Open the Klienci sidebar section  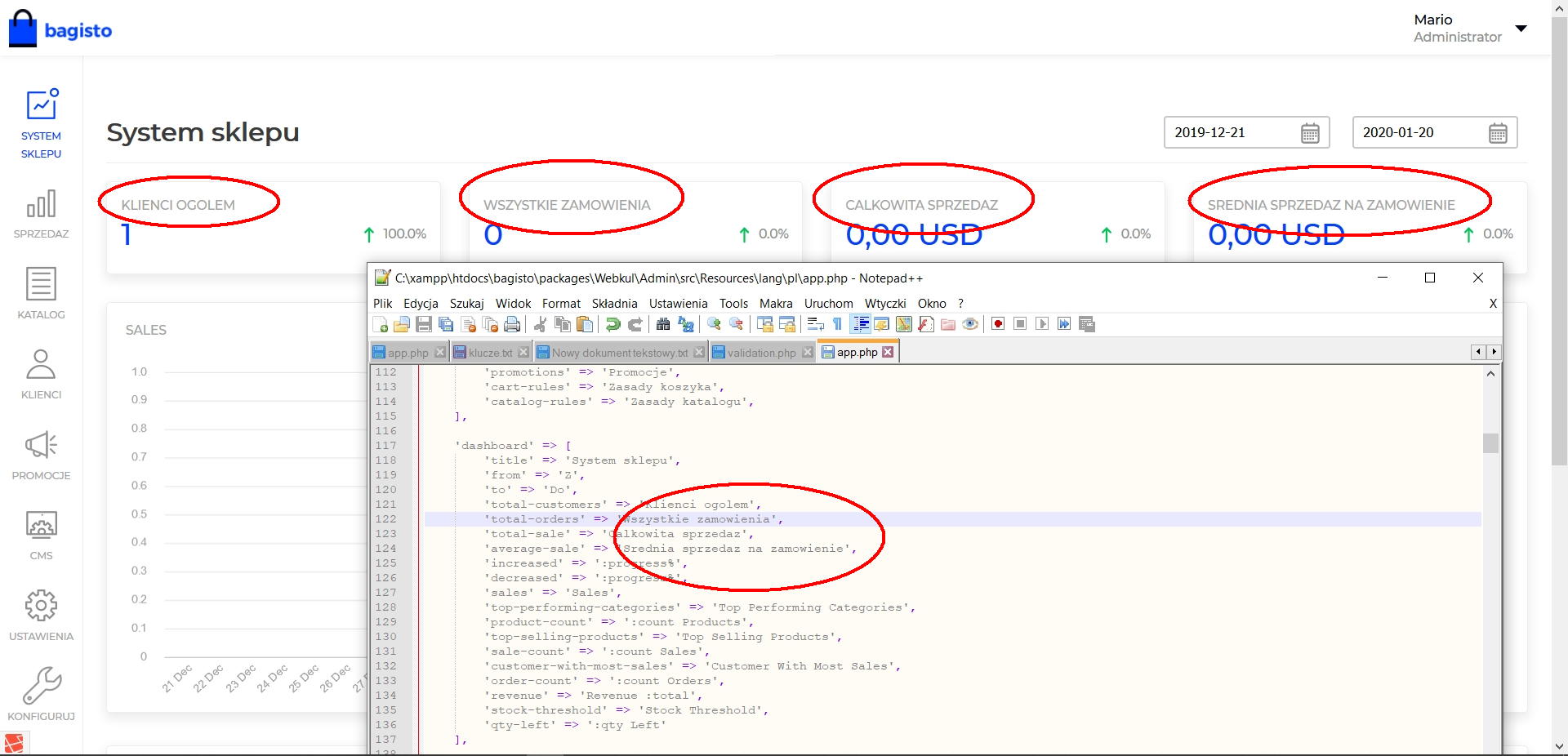41,374
